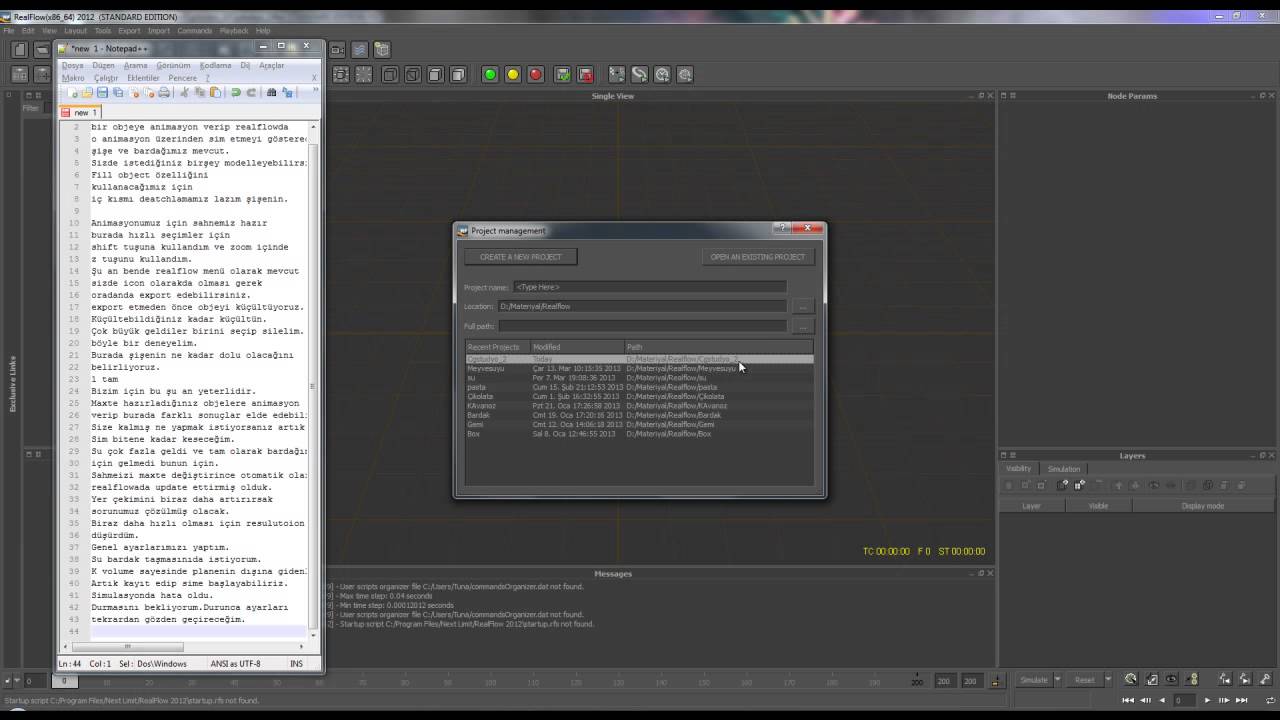Select the Meyvesuyu recent project

[640, 368]
